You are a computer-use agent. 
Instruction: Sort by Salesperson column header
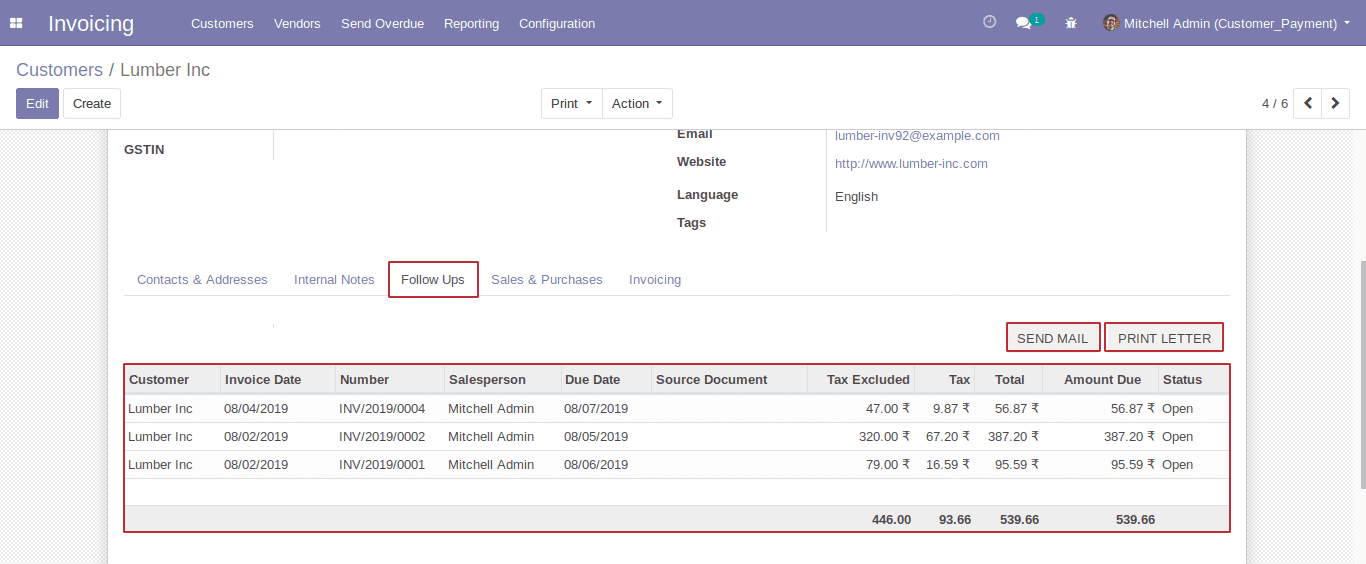click(x=502, y=380)
